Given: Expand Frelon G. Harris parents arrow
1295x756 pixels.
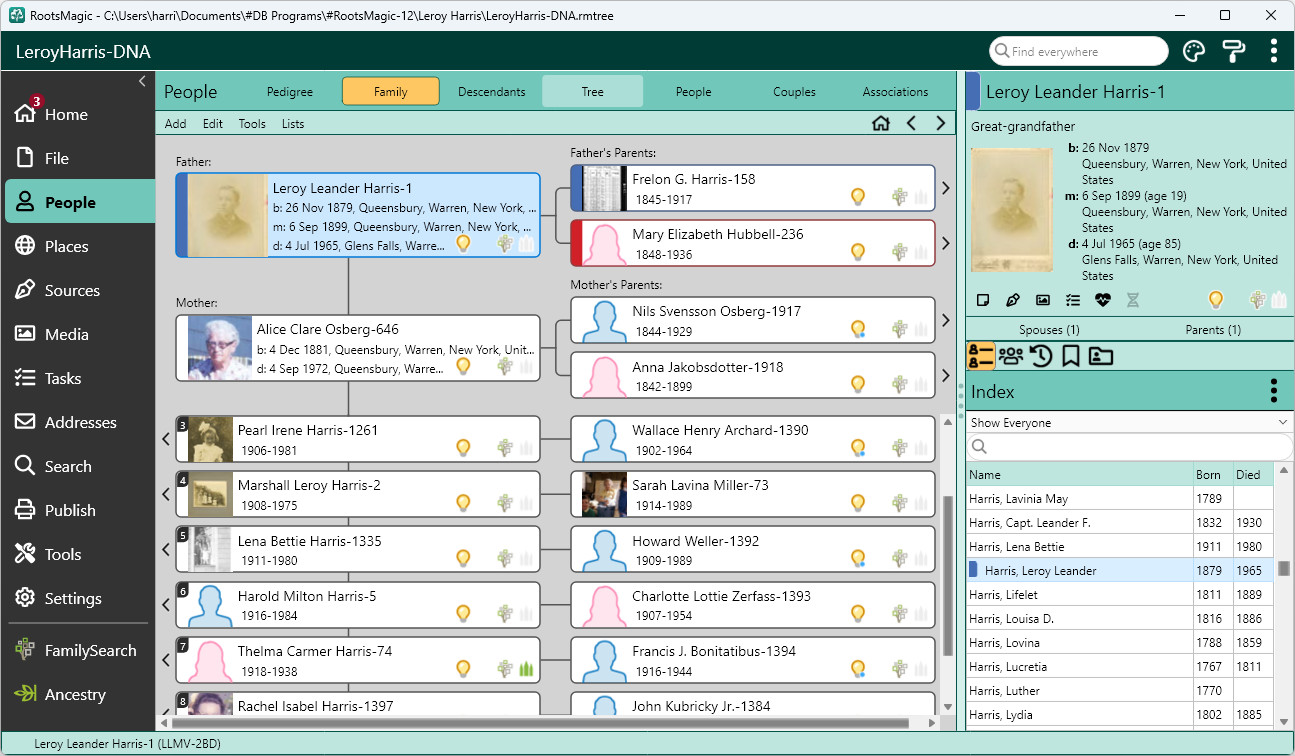Looking at the screenshot, I should 946,188.
